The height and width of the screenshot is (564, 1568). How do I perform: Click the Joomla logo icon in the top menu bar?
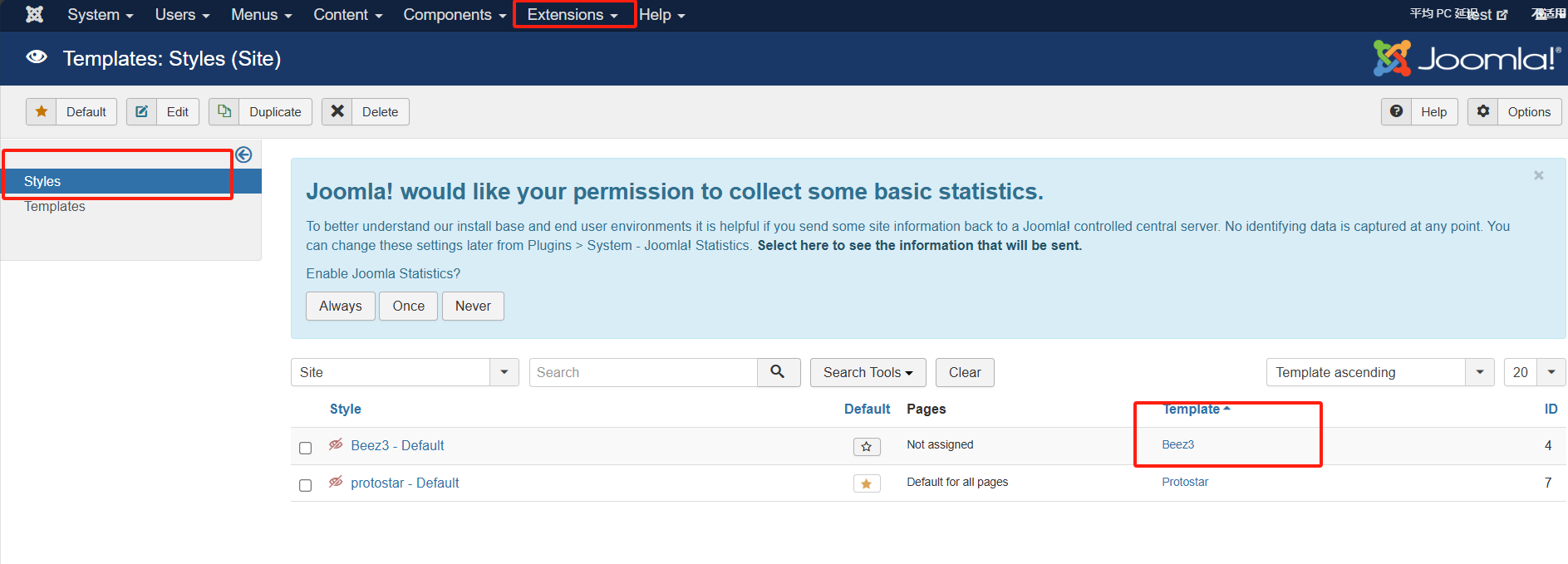[x=35, y=14]
